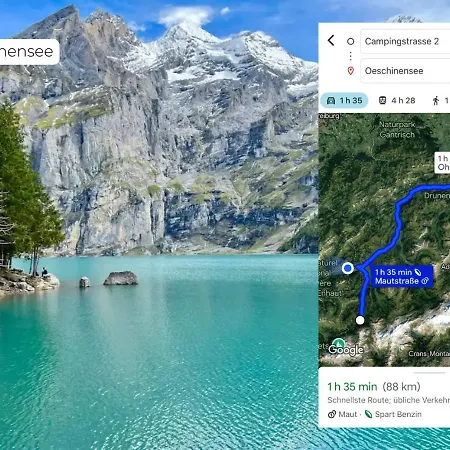
Task: Click the red destination pin icon
Action: point(350,71)
